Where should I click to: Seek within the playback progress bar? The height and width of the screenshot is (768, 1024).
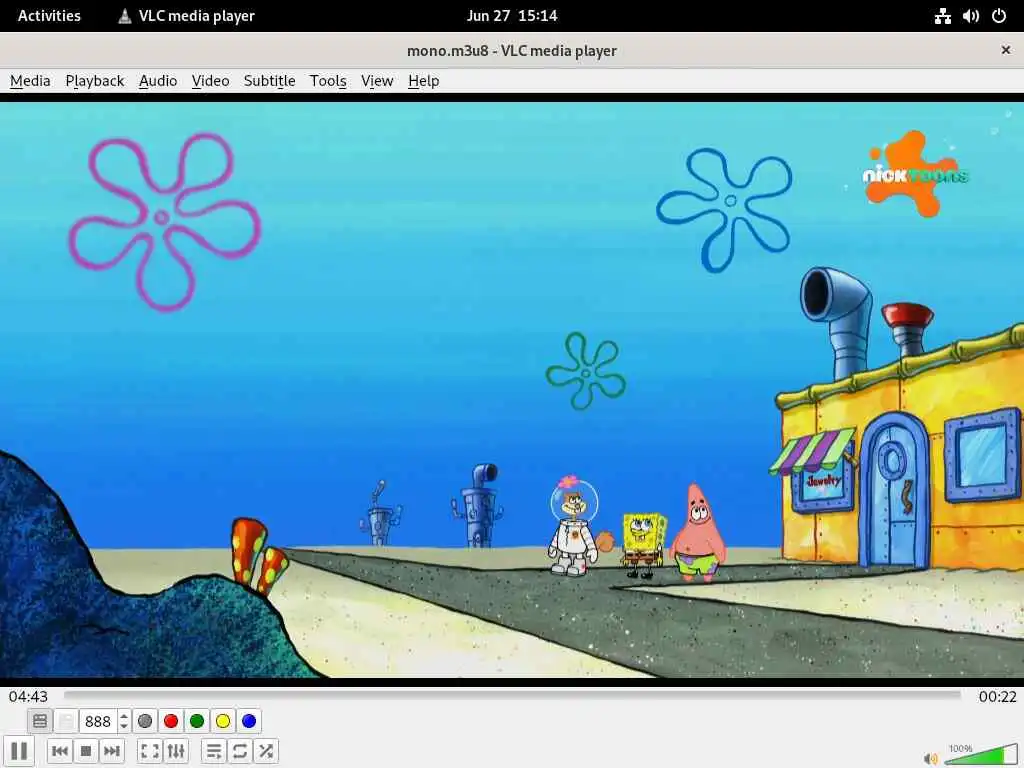pyautogui.click(x=512, y=696)
